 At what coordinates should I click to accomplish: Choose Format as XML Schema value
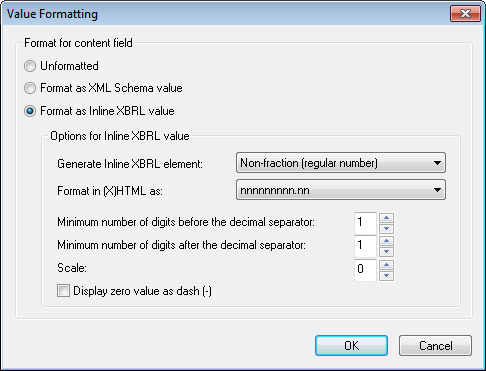point(30,88)
